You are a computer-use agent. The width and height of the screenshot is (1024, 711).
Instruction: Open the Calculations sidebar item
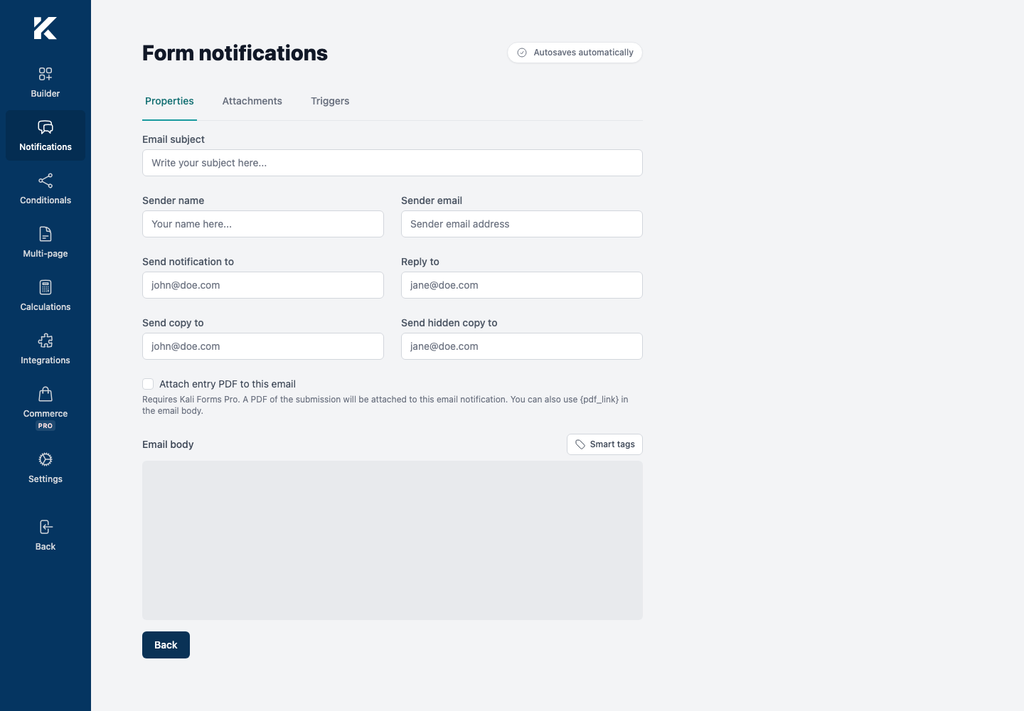pyautogui.click(x=45, y=295)
